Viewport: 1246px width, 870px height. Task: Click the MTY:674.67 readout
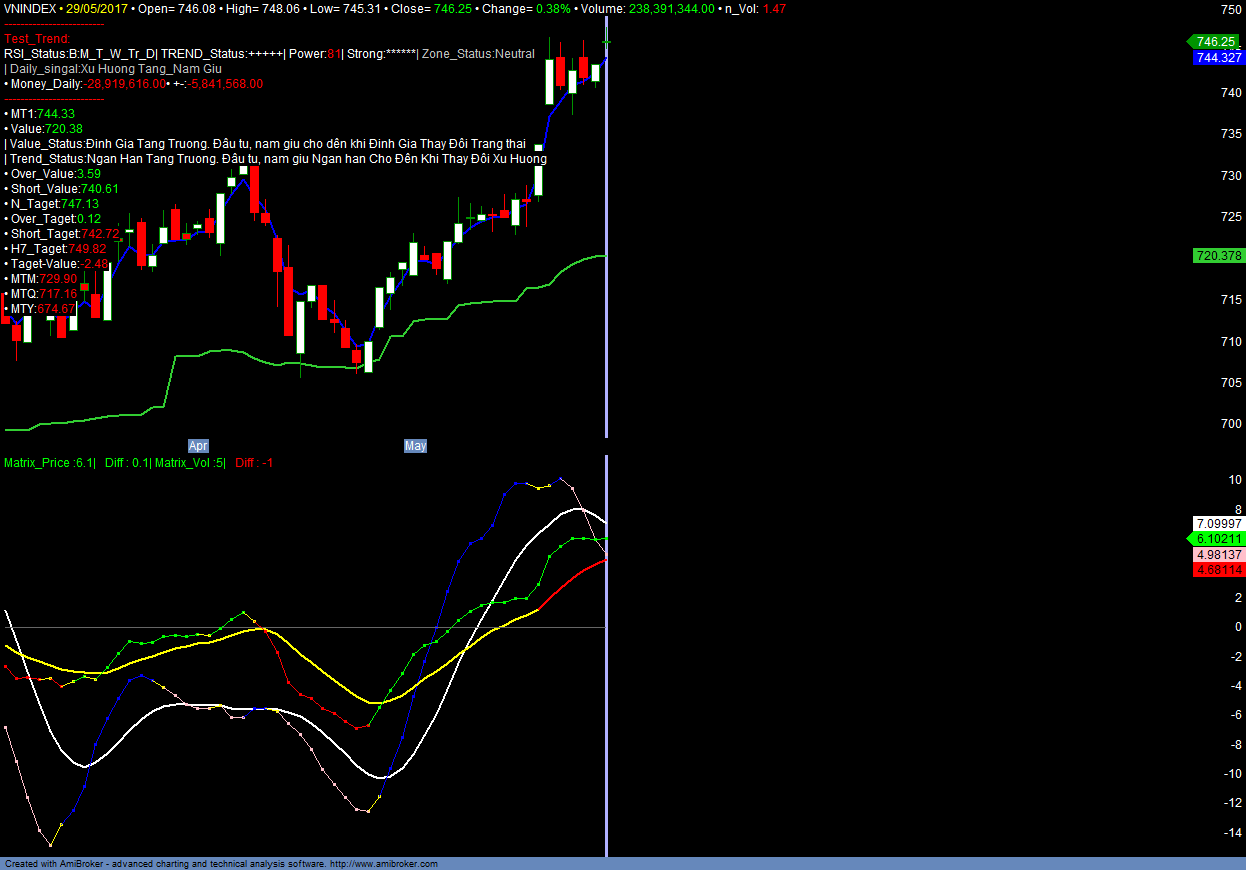click(42, 309)
